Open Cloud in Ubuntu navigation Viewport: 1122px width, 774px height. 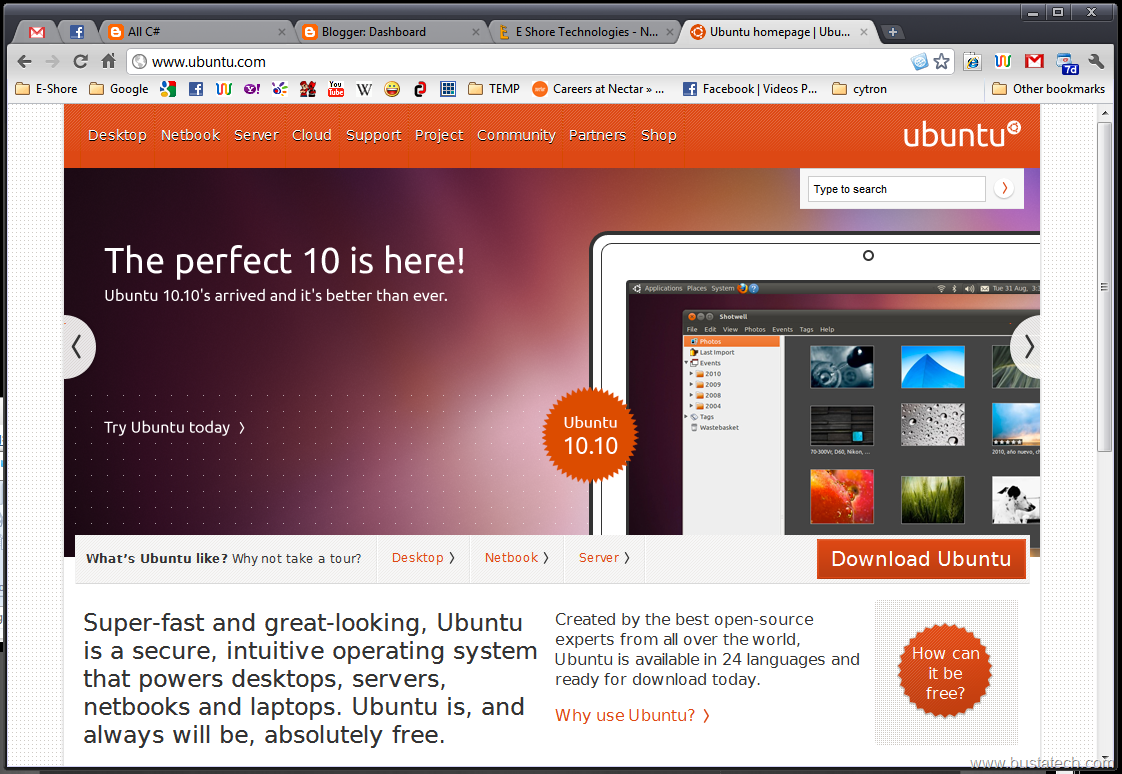[x=311, y=135]
